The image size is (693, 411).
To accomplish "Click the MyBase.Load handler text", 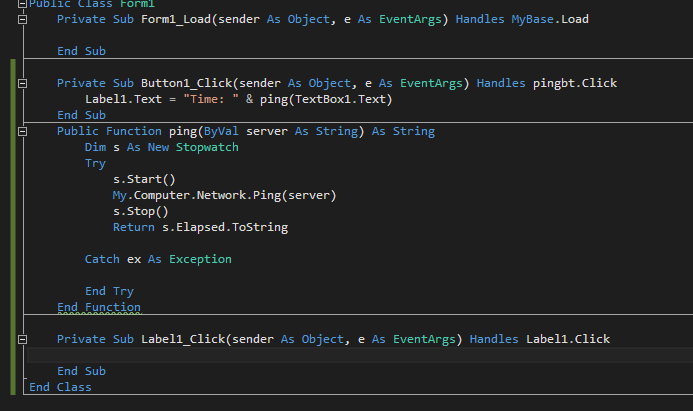I will tap(550, 19).
